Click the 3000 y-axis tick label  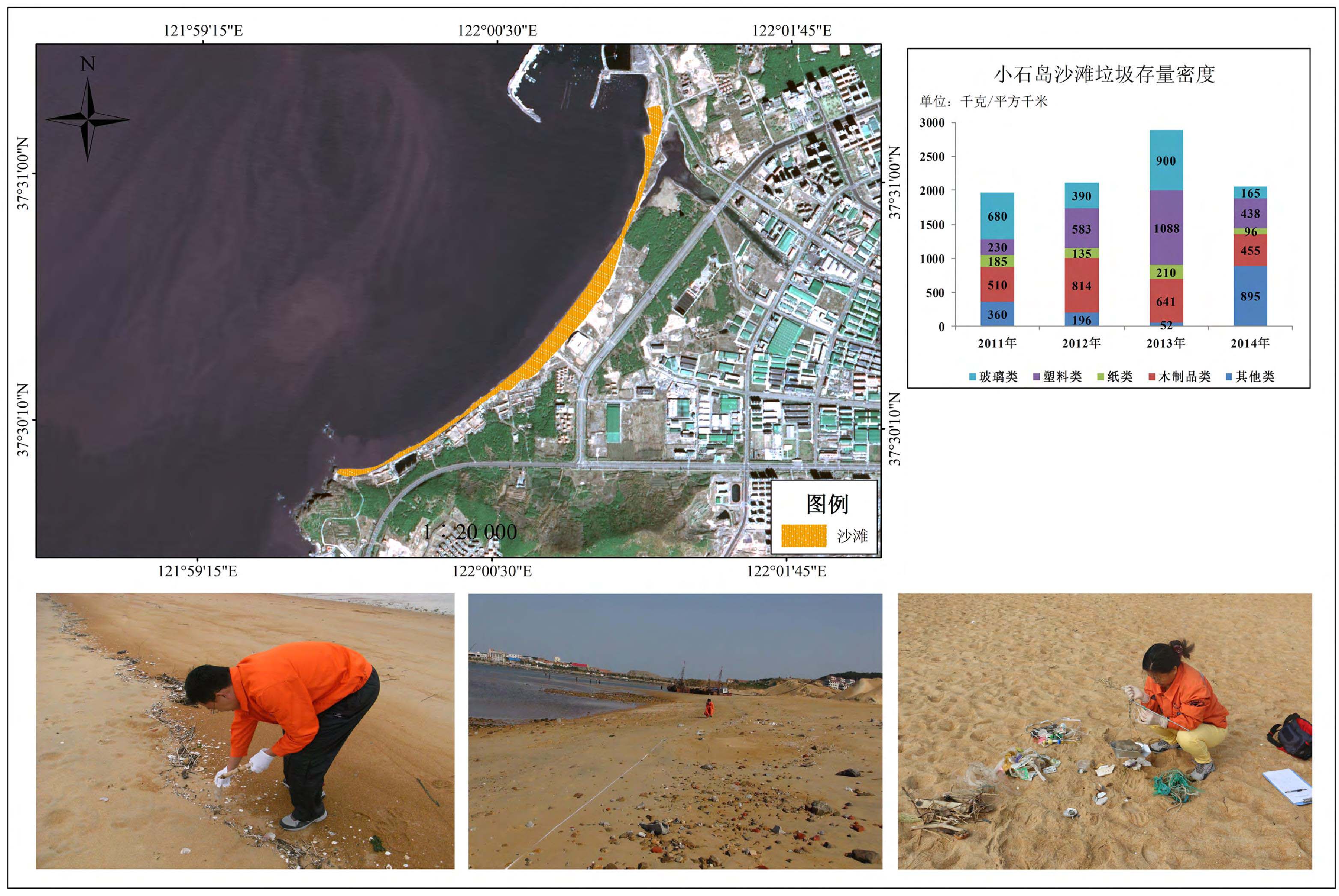[932, 123]
